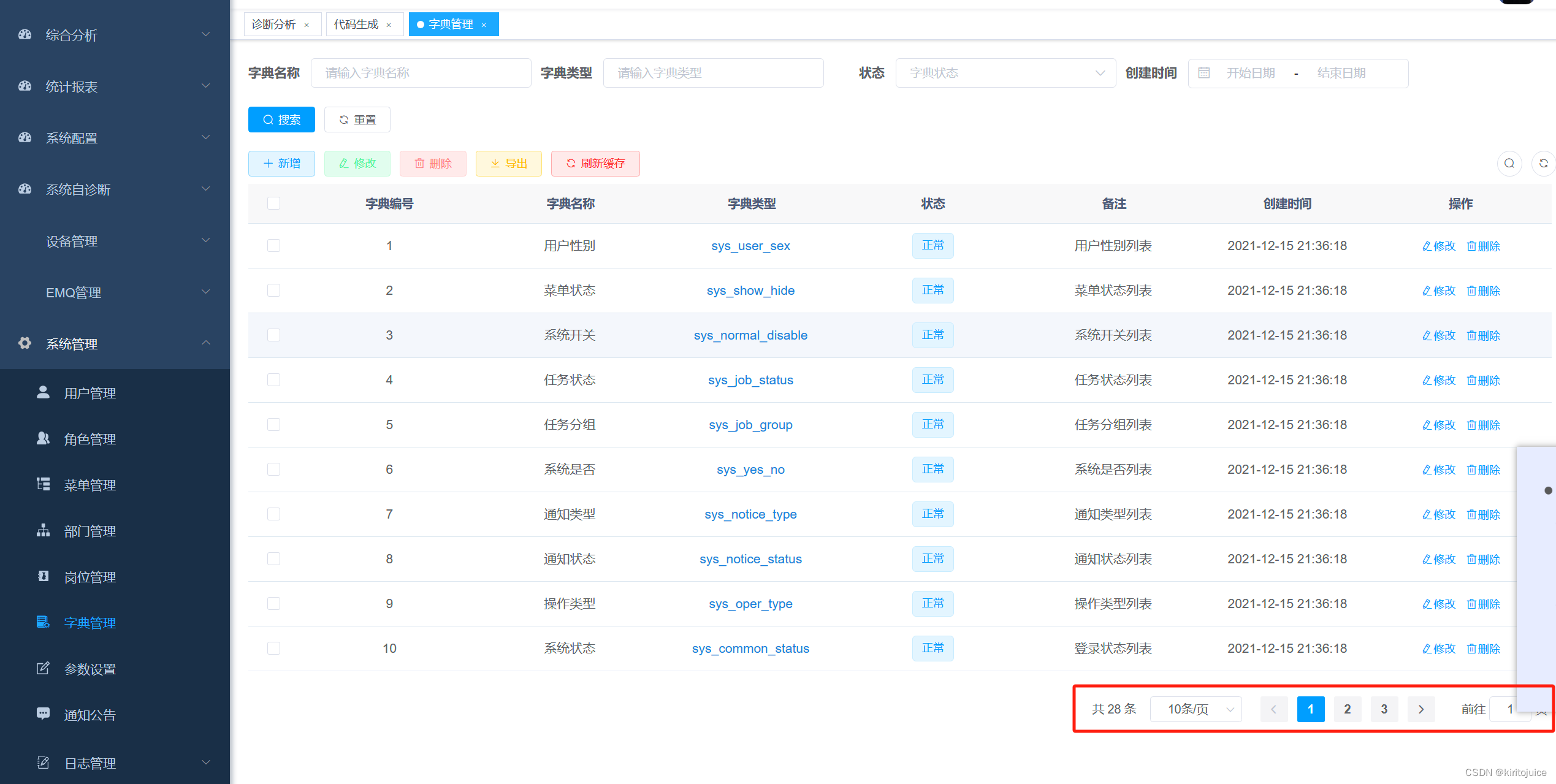1556x784 pixels.
Task: Click the 参数设置 edit icon
Action: 43,668
